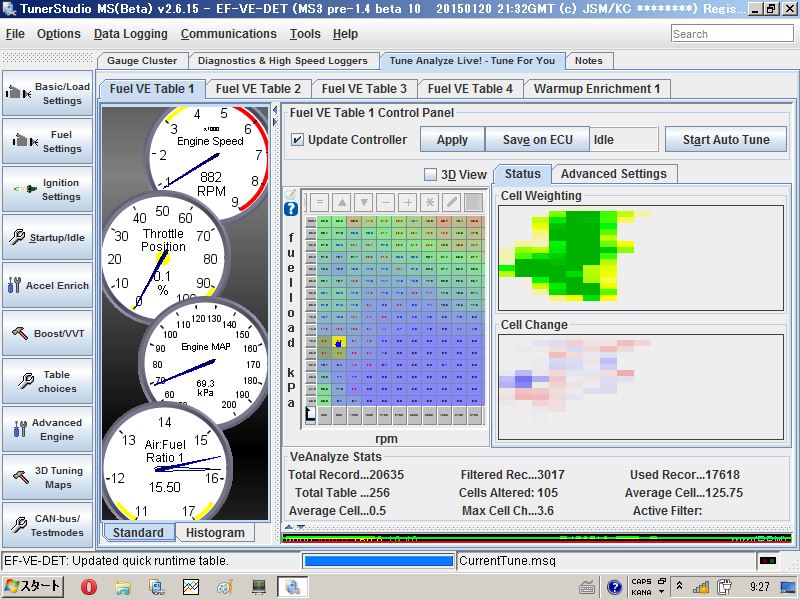Screen dimensions: 800x600
Task: Click the increment up-arrow table tool
Action: [342, 203]
